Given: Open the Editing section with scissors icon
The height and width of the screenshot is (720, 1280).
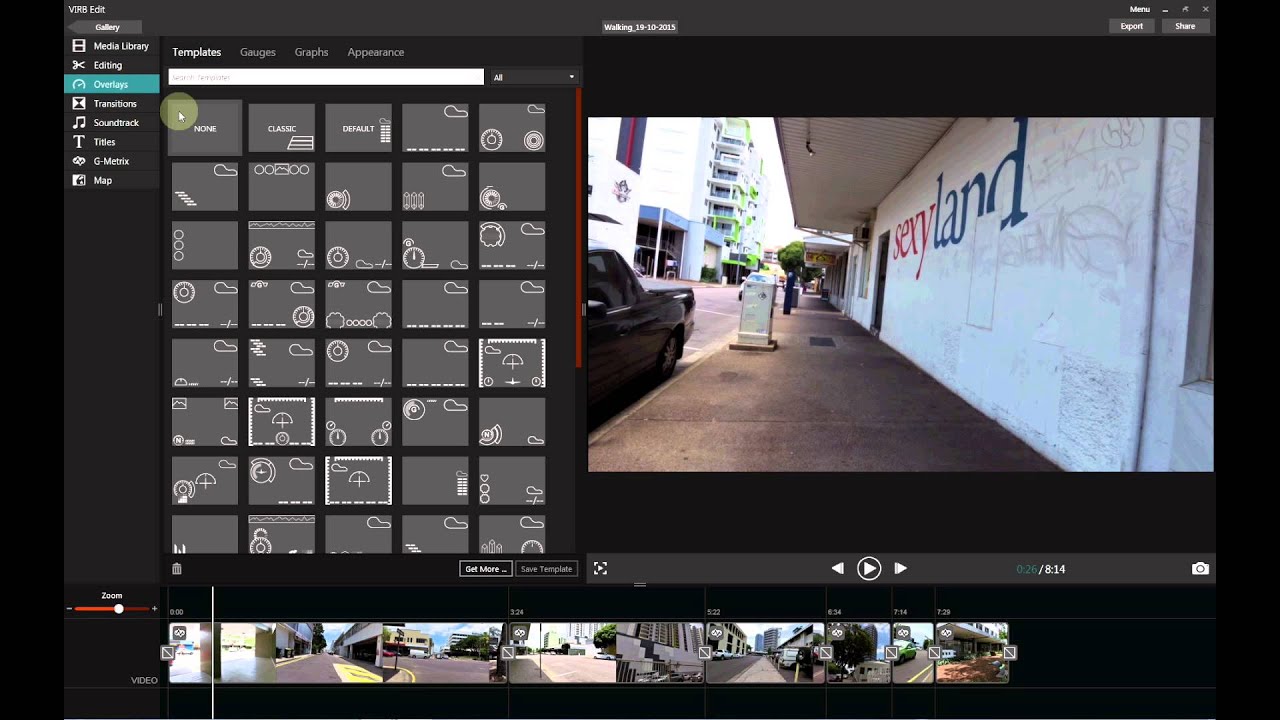Looking at the screenshot, I should coord(111,65).
